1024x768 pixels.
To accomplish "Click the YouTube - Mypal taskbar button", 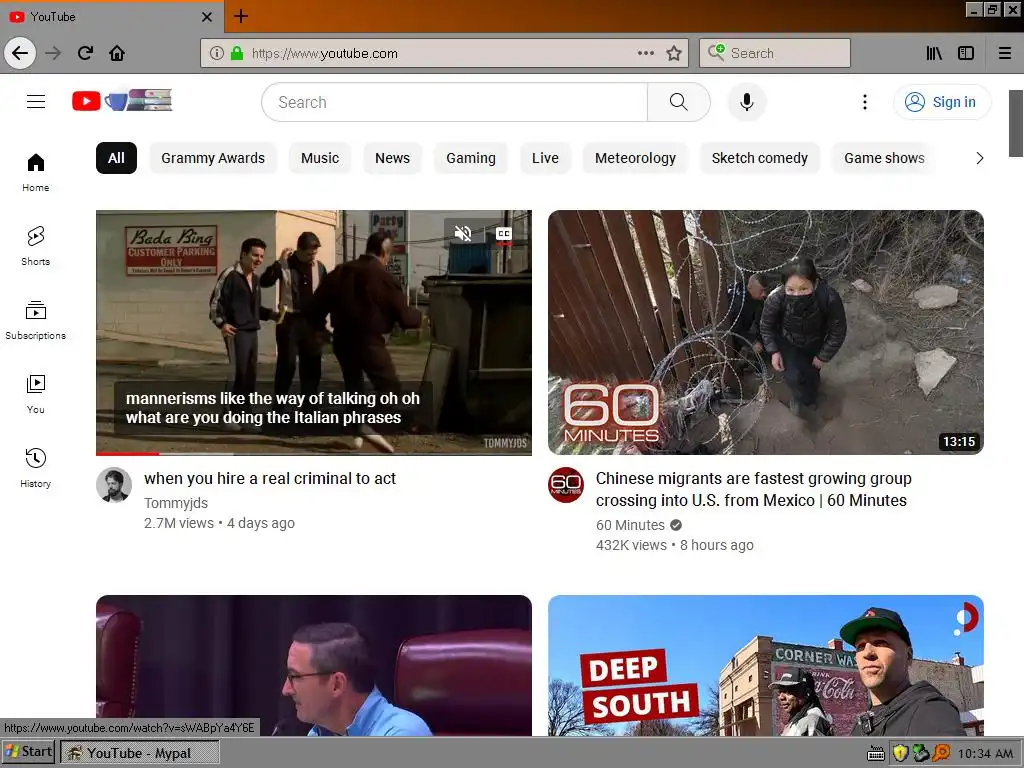I will click(x=140, y=753).
